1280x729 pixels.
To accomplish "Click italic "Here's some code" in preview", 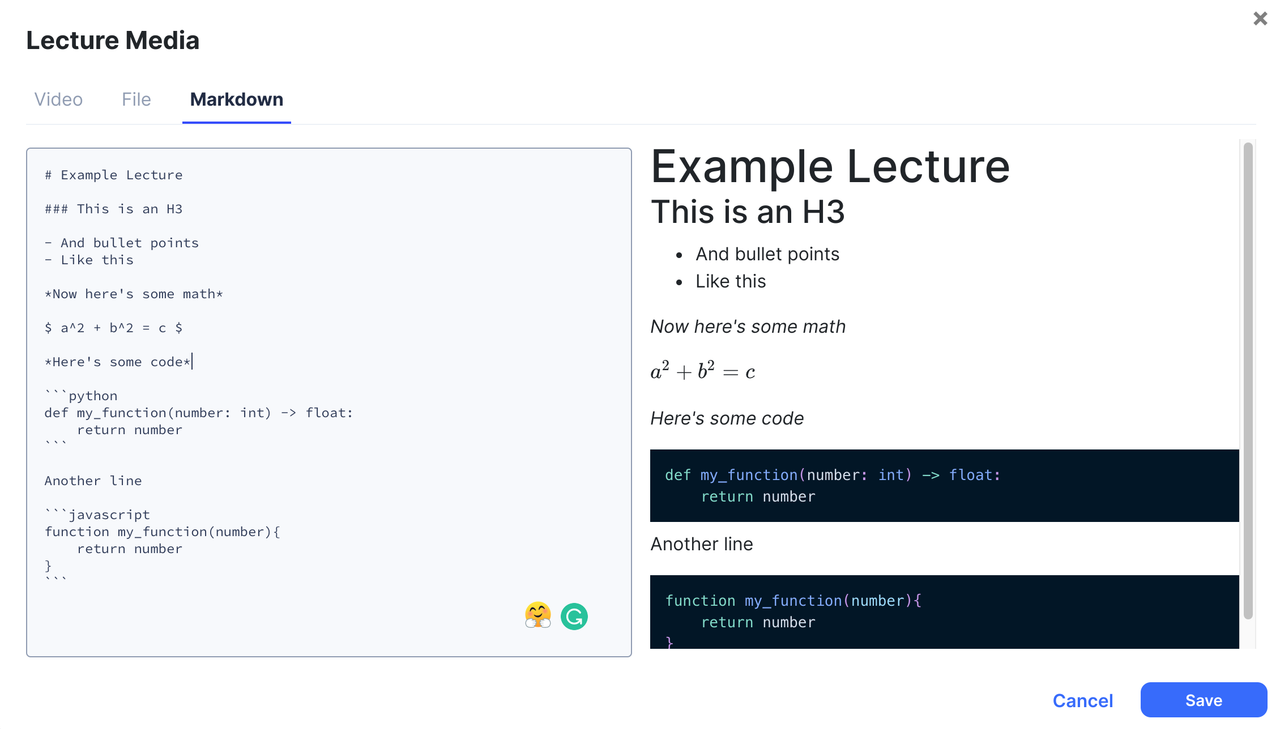I will point(727,419).
